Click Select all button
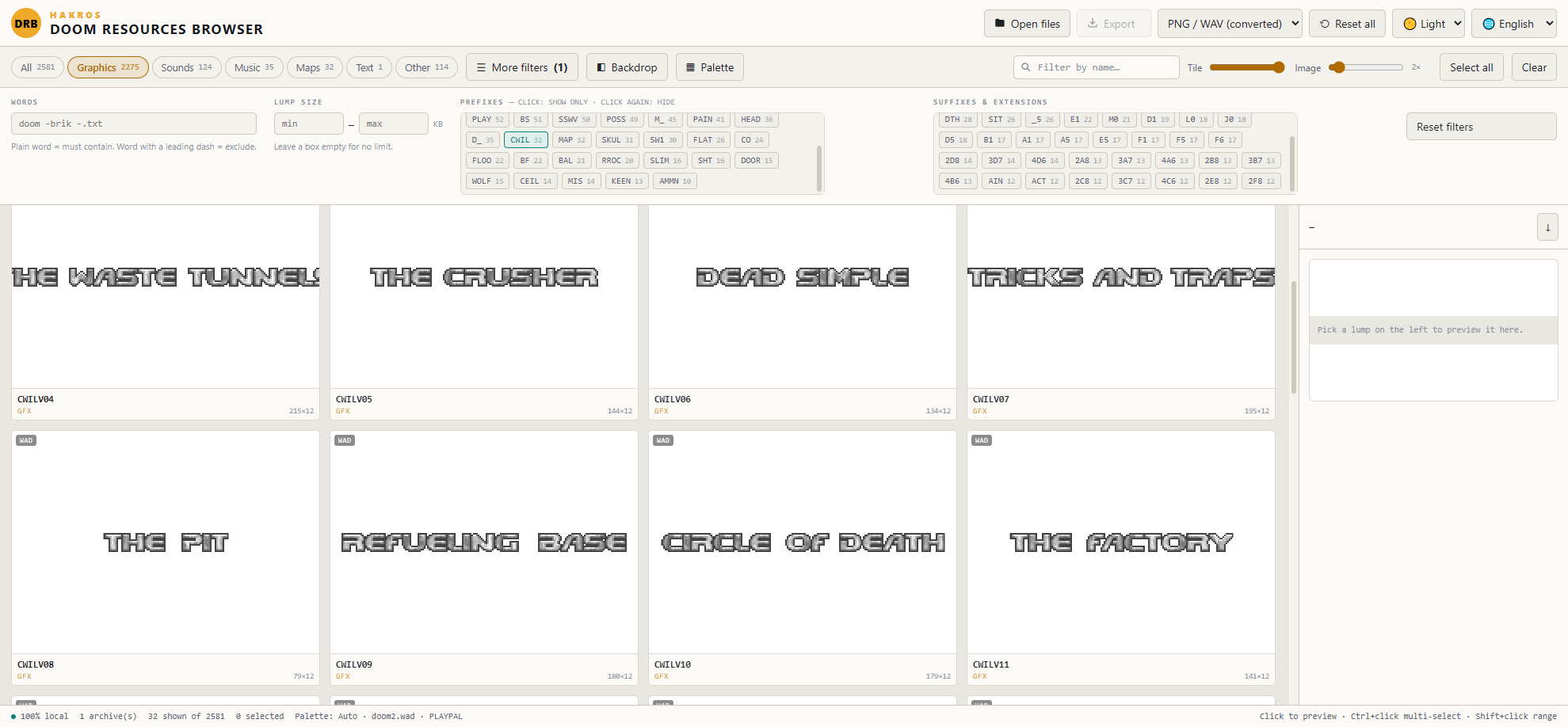 point(1471,67)
